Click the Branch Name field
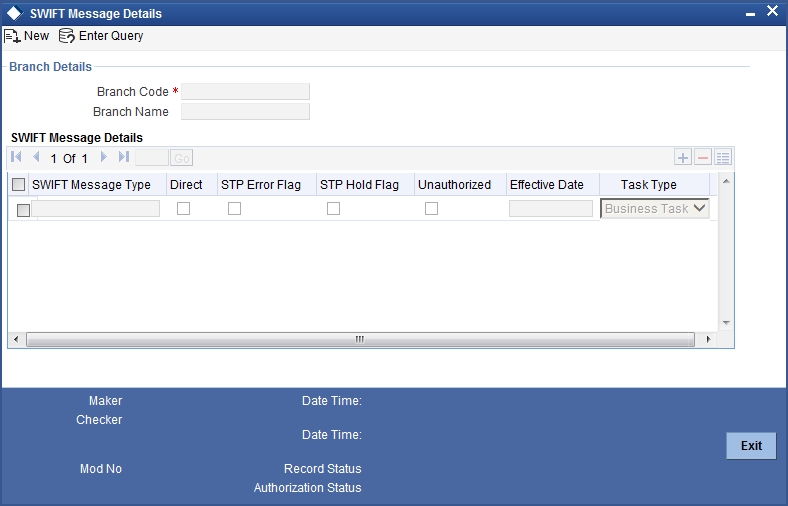The width and height of the screenshot is (788, 506). pyautogui.click(x=245, y=112)
